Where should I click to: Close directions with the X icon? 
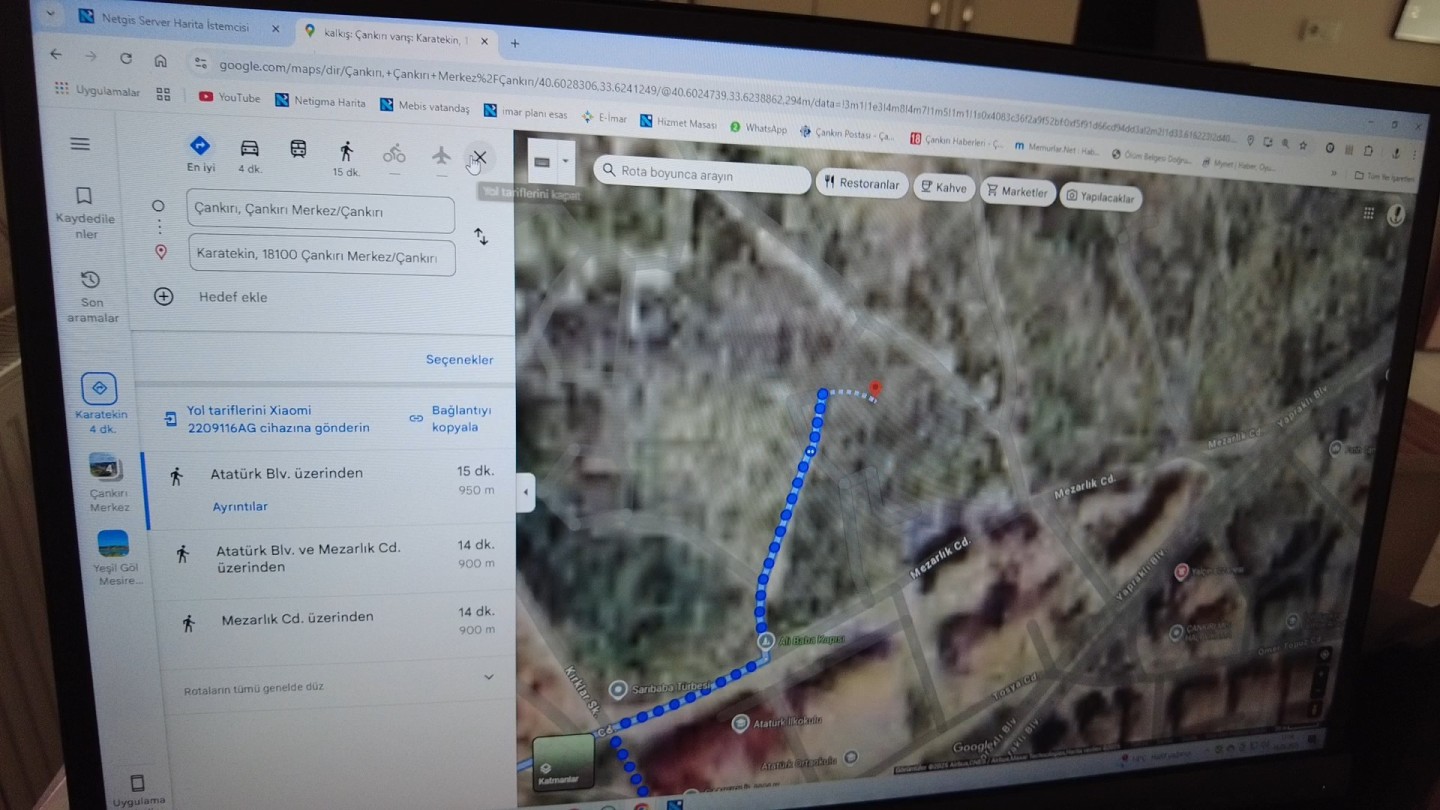point(480,157)
